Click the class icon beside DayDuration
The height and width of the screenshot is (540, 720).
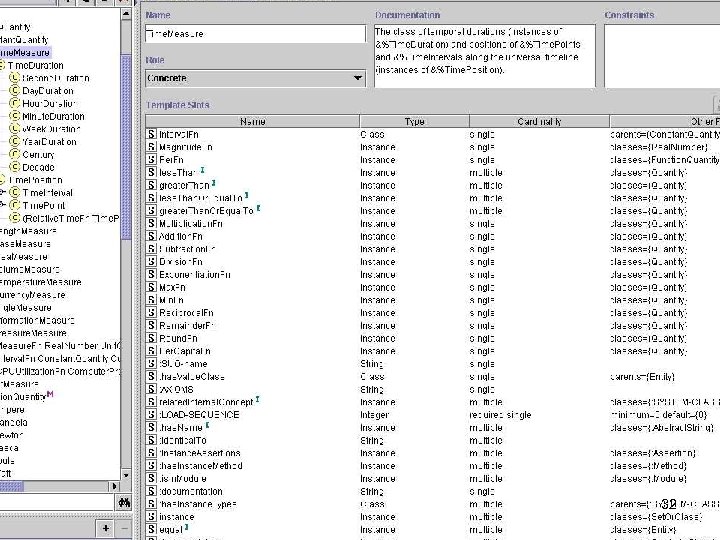[15, 90]
